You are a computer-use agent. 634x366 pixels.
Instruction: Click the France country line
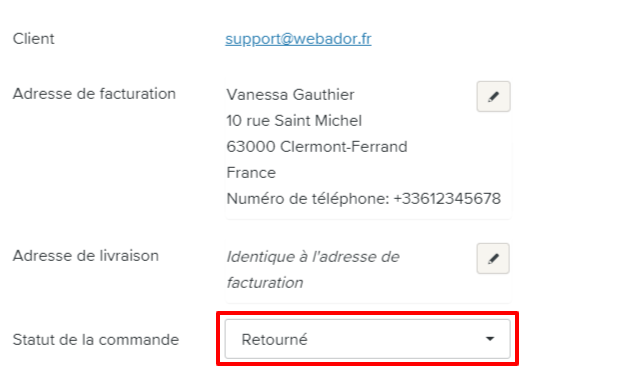(x=251, y=173)
